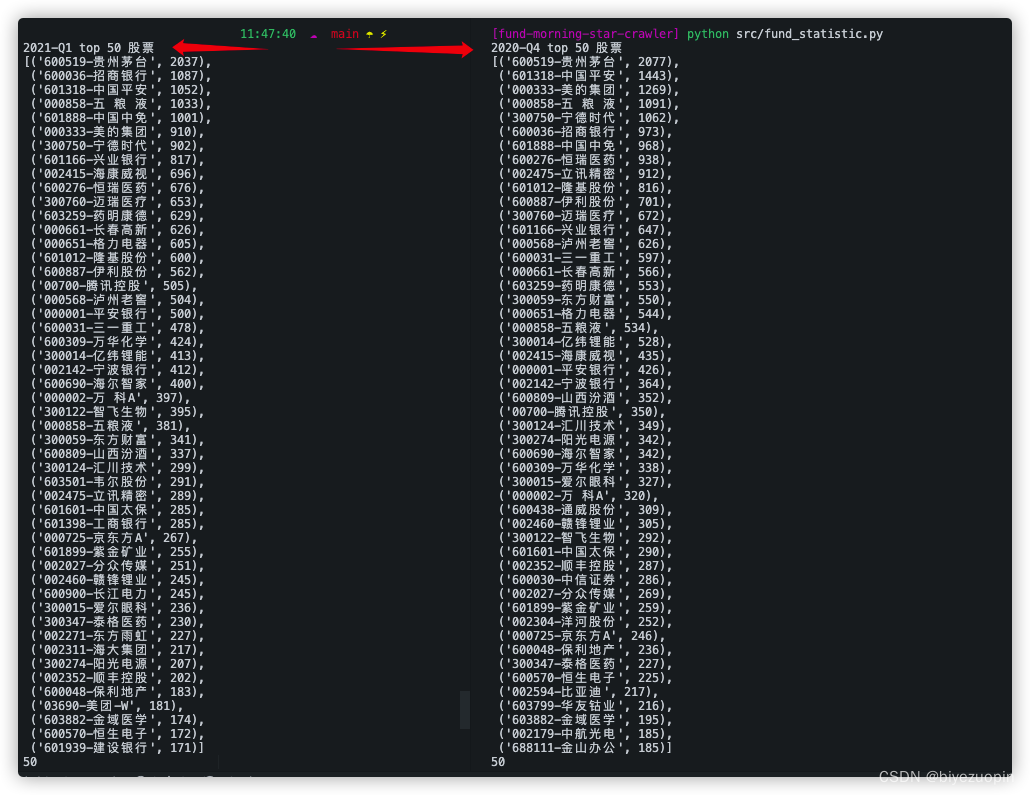Screen dimensions: 1030x795
Task: Select the 601318-中国平安 row with 1443
Action: [x=589, y=76]
